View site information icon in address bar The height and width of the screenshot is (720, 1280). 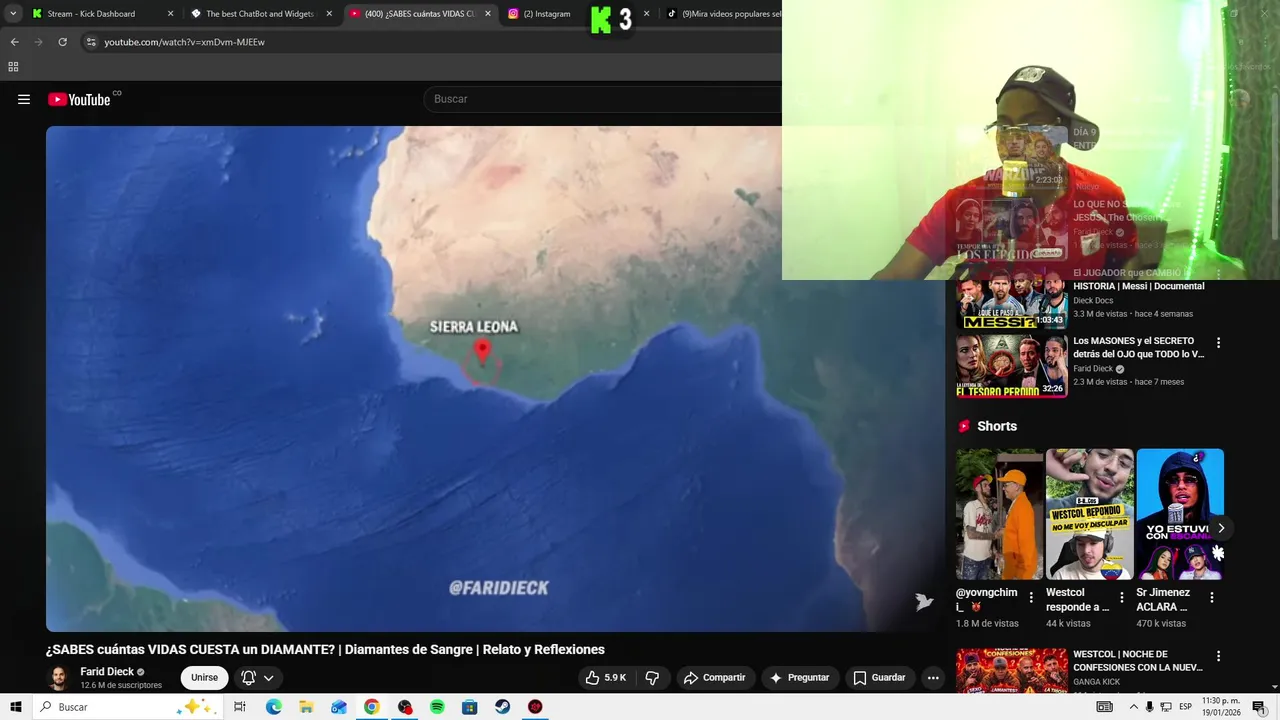(x=90, y=42)
